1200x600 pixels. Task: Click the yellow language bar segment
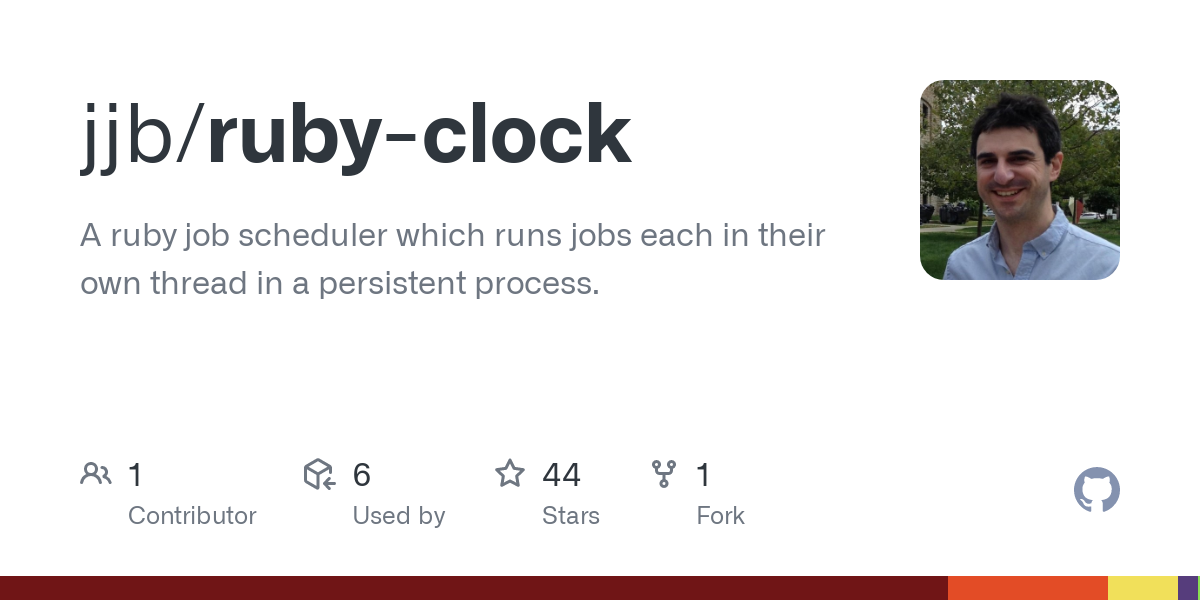[1143, 588]
